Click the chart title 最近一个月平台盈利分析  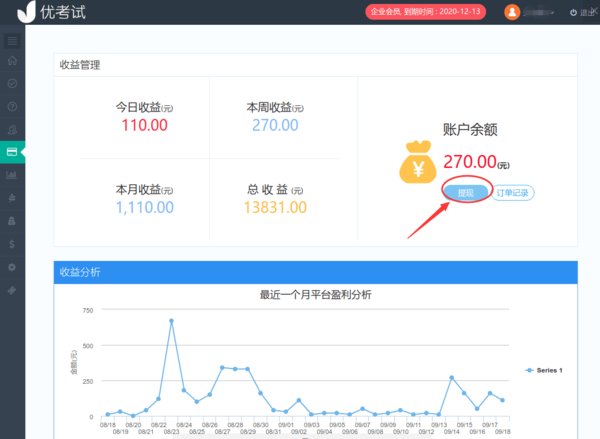[x=316, y=295]
